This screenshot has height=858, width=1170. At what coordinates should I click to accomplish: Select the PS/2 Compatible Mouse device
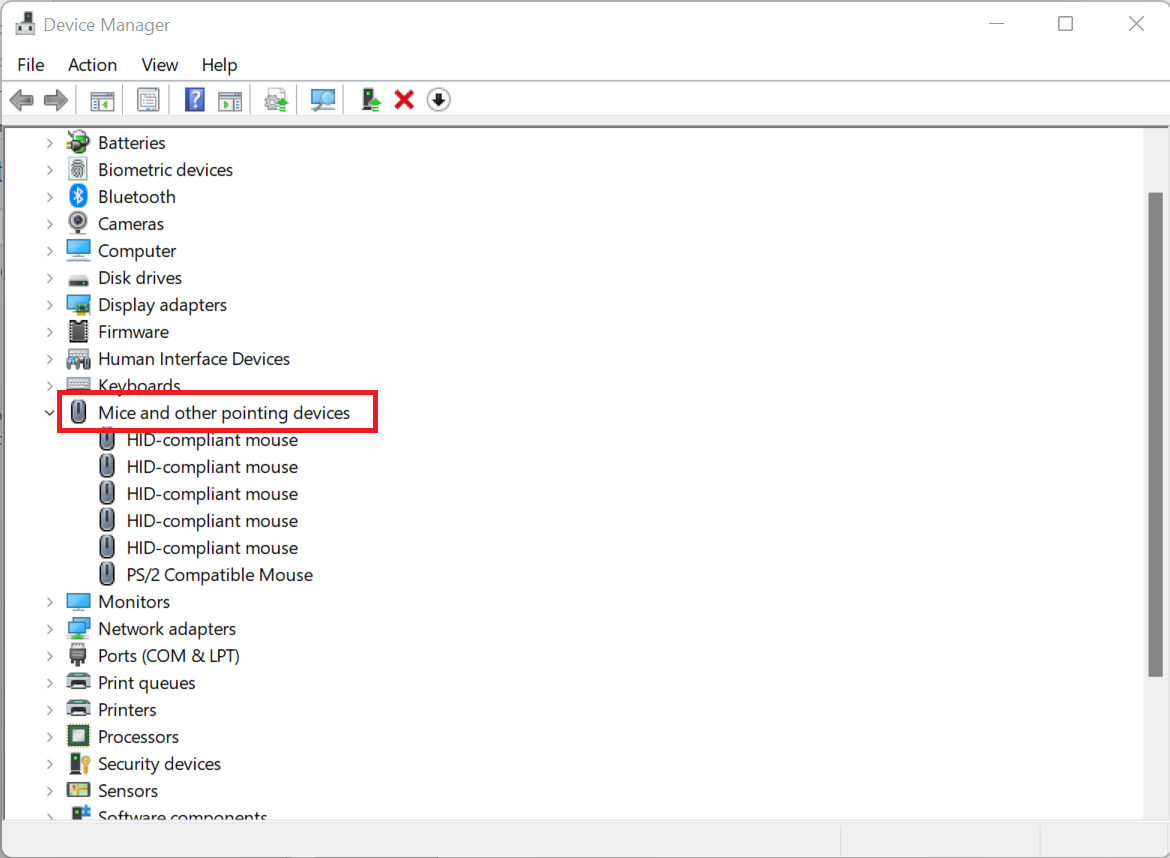tap(219, 575)
